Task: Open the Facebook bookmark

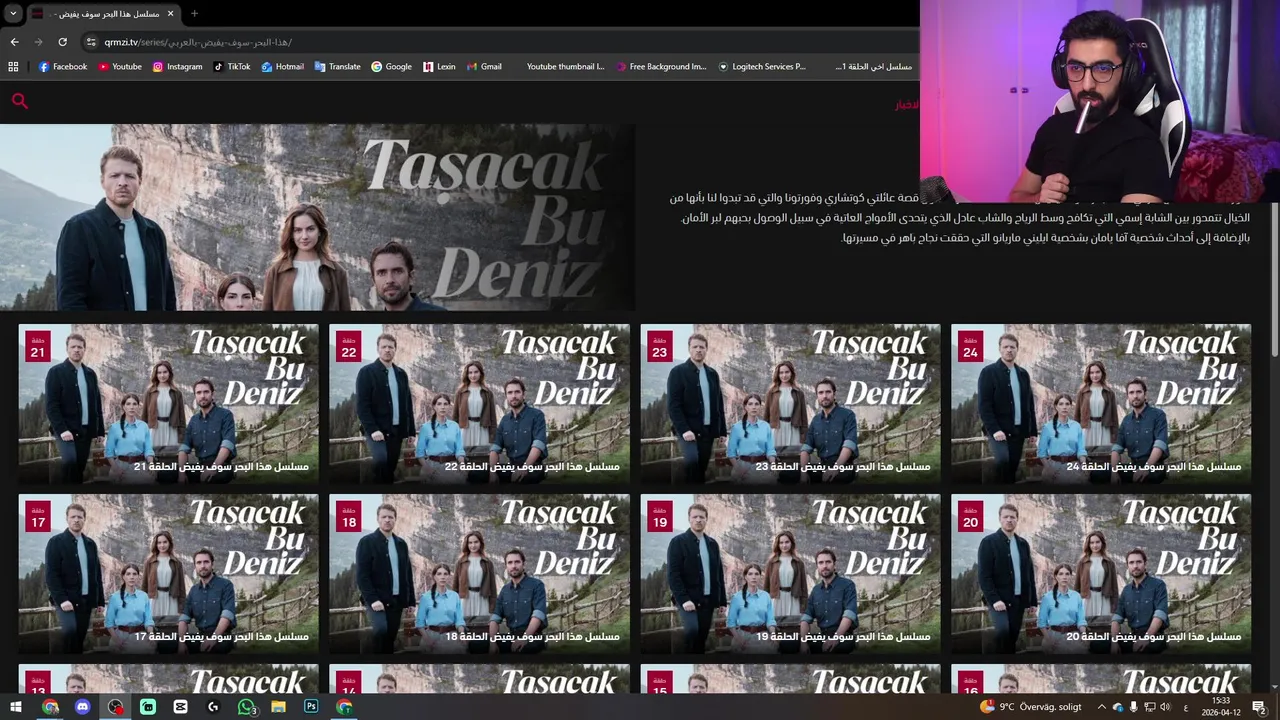Action: (x=63, y=67)
